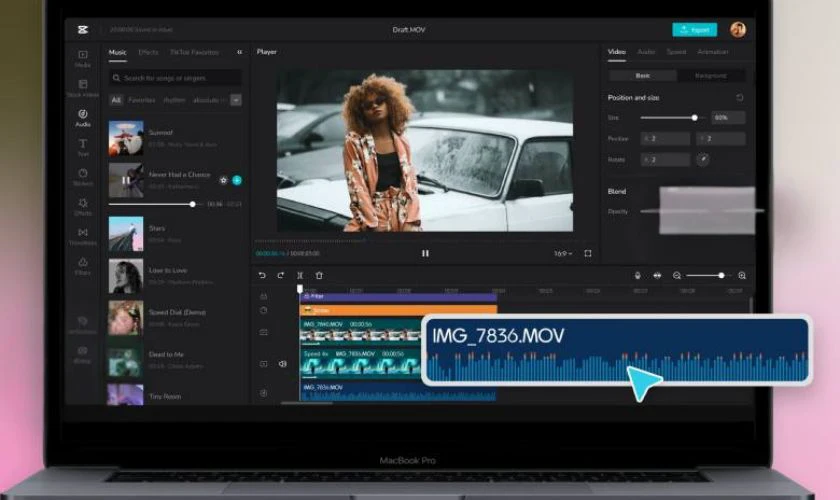Click the filter track lock icon
The image size is (840, 500).
click(264, 296)
